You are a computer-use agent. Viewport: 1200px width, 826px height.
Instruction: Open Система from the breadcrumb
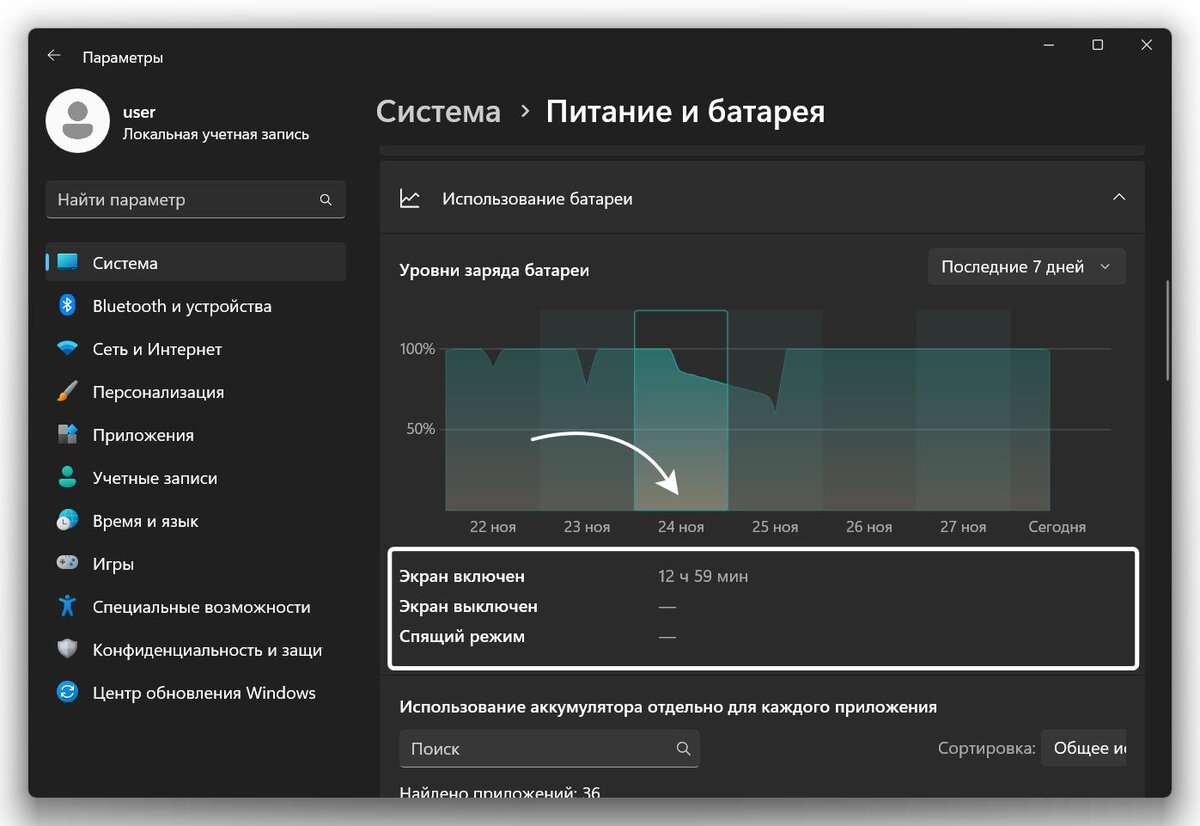[x=438, y=112]
